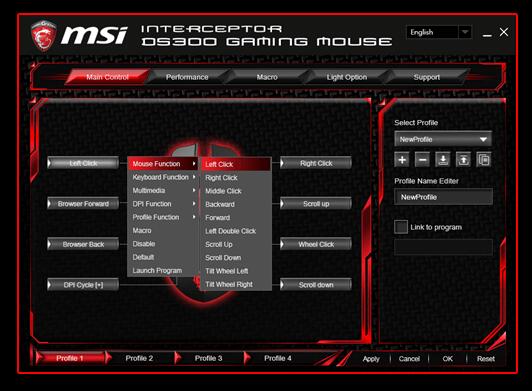Click the add profile plus icon
The width and height of the screenshot is (532, 391).
tap(402, 160)
